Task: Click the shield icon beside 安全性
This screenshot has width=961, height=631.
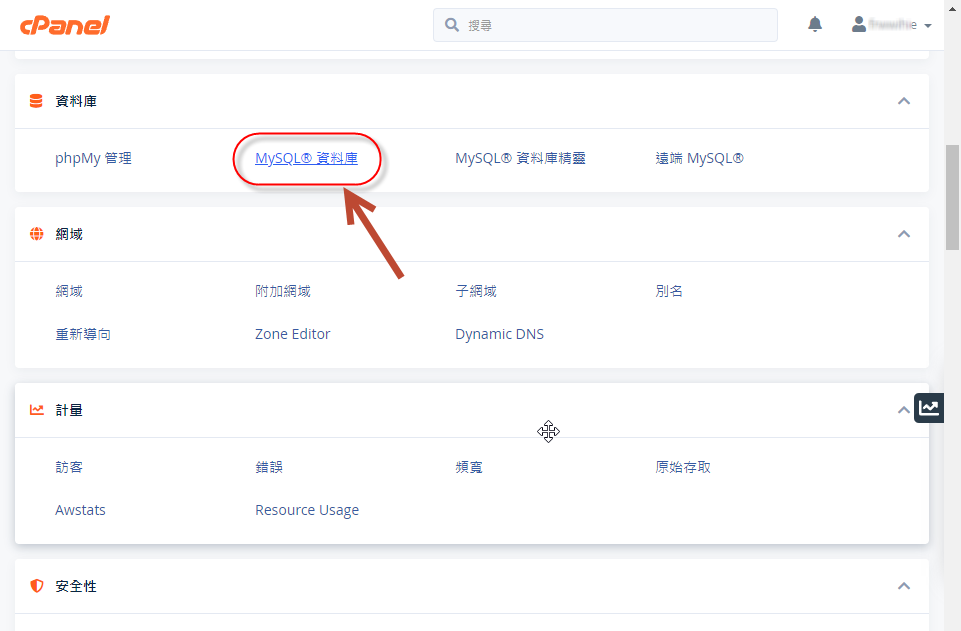Action: [x=37, y=586]
